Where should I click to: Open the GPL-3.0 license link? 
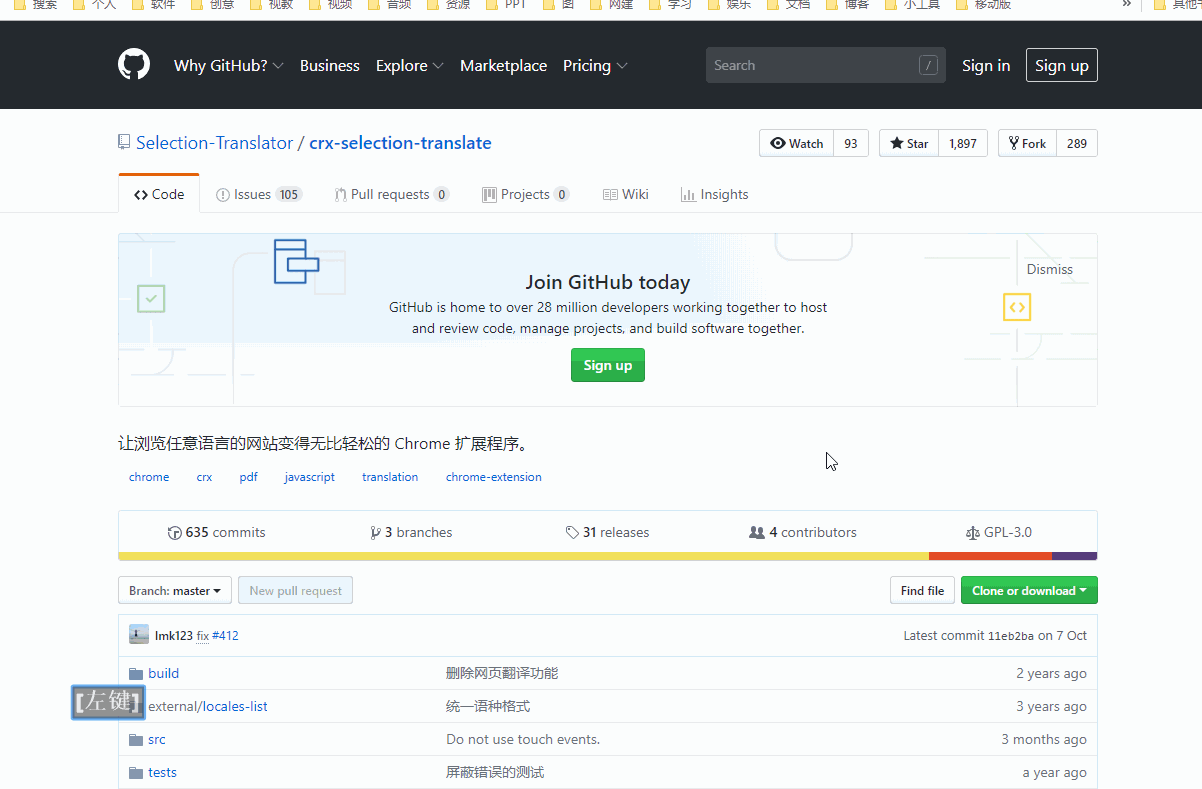[x=999, y=532]
